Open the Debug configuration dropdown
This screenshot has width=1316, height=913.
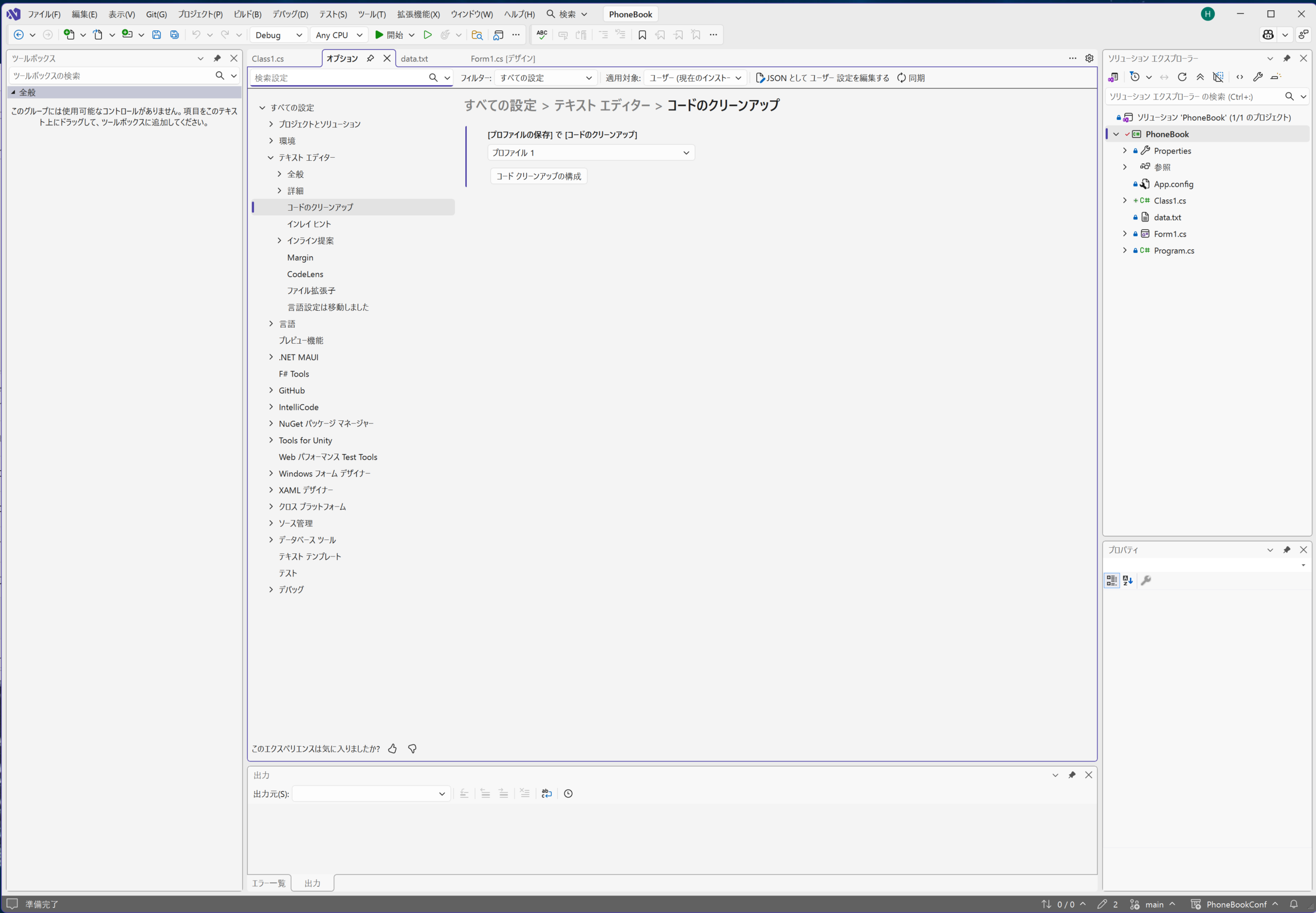(x=279, y=35)
